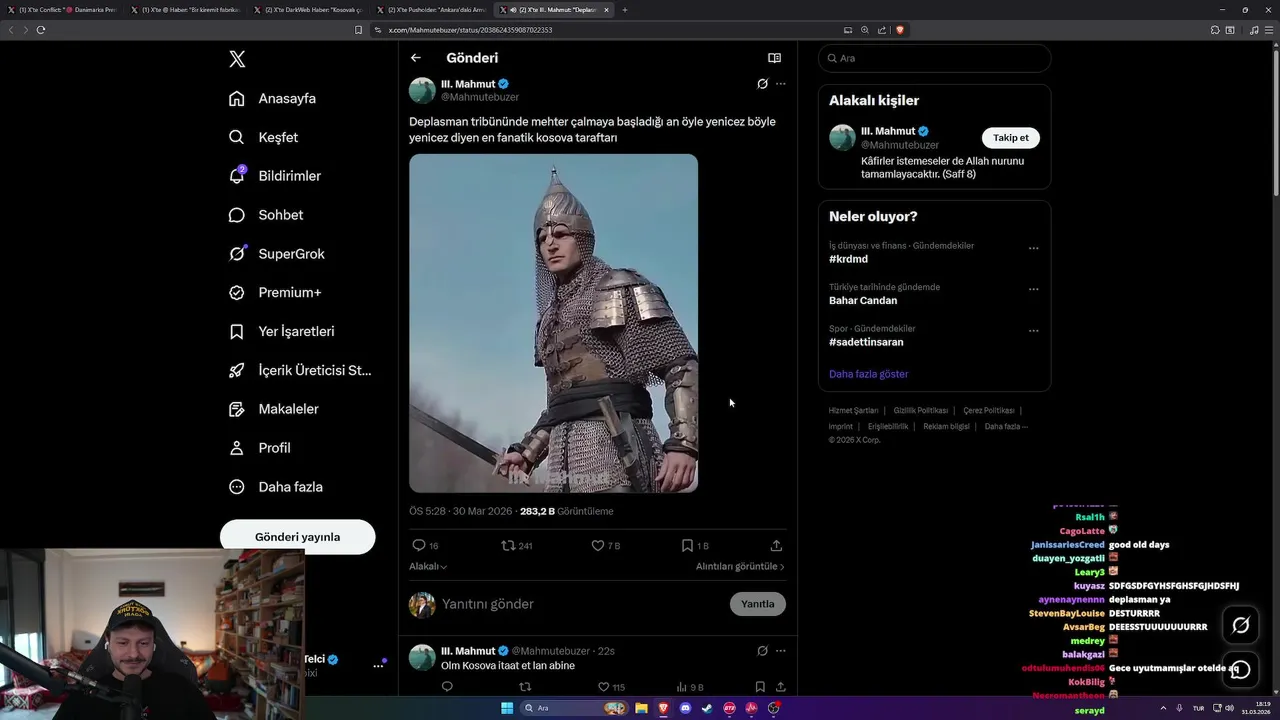The image size is (1280, 720).
Task: Reload the page
Action: (x=41, y=30)
